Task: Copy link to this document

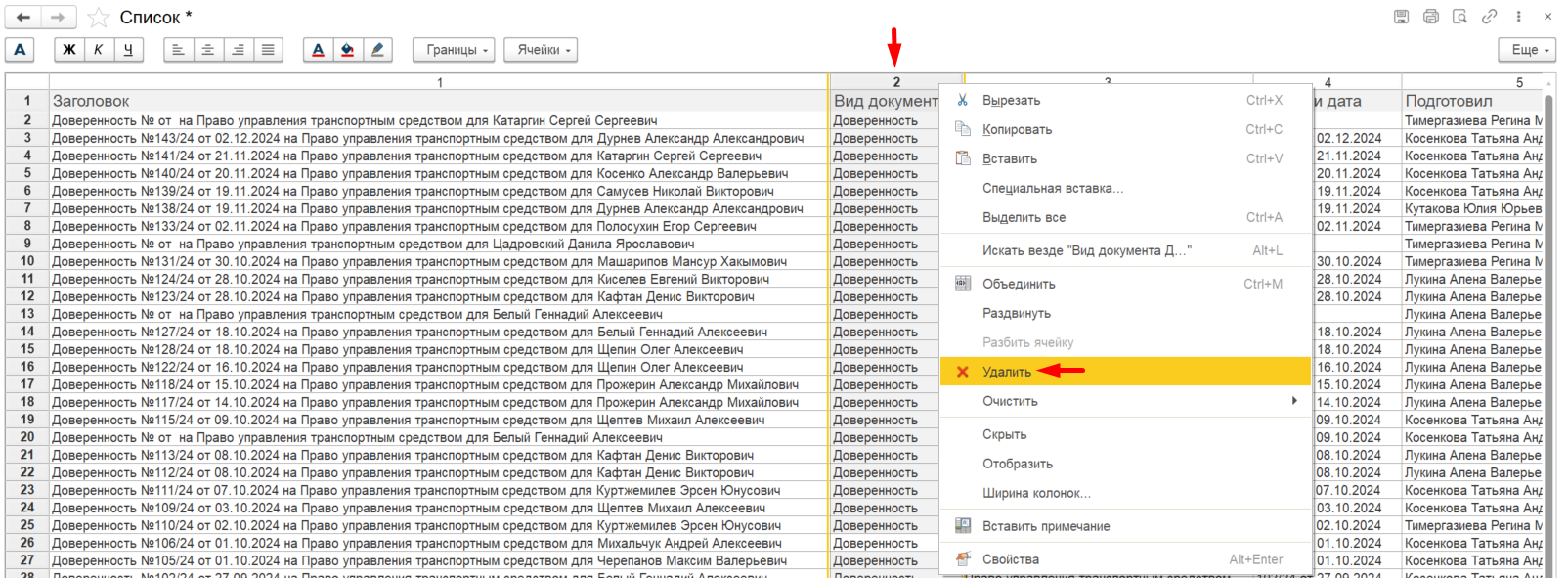Action: click(x=1489, y=17)
